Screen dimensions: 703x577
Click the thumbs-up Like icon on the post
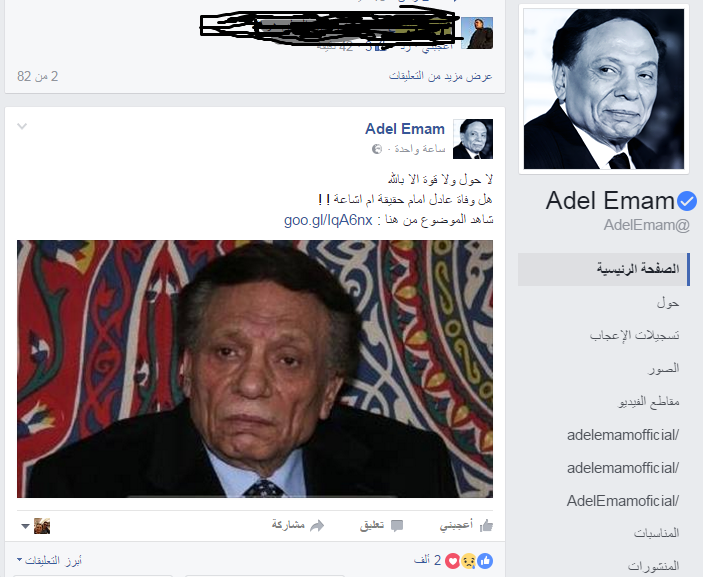coord(486,525)
